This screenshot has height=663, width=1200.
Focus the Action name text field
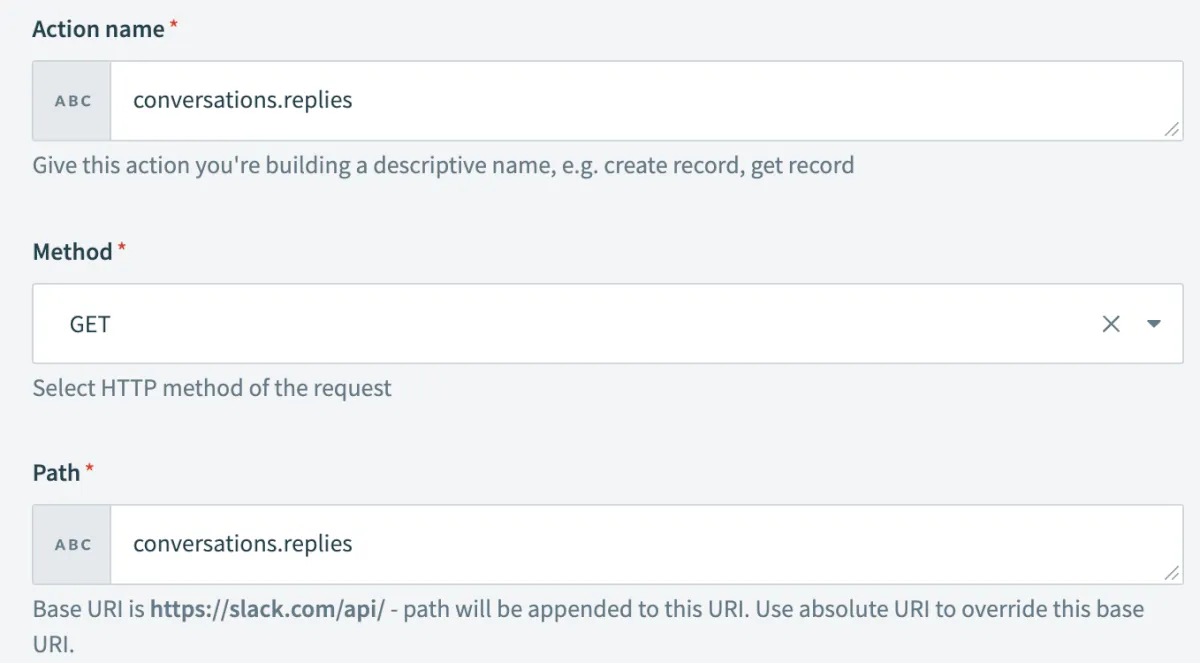pyautogui.click(x=640, y=101)
